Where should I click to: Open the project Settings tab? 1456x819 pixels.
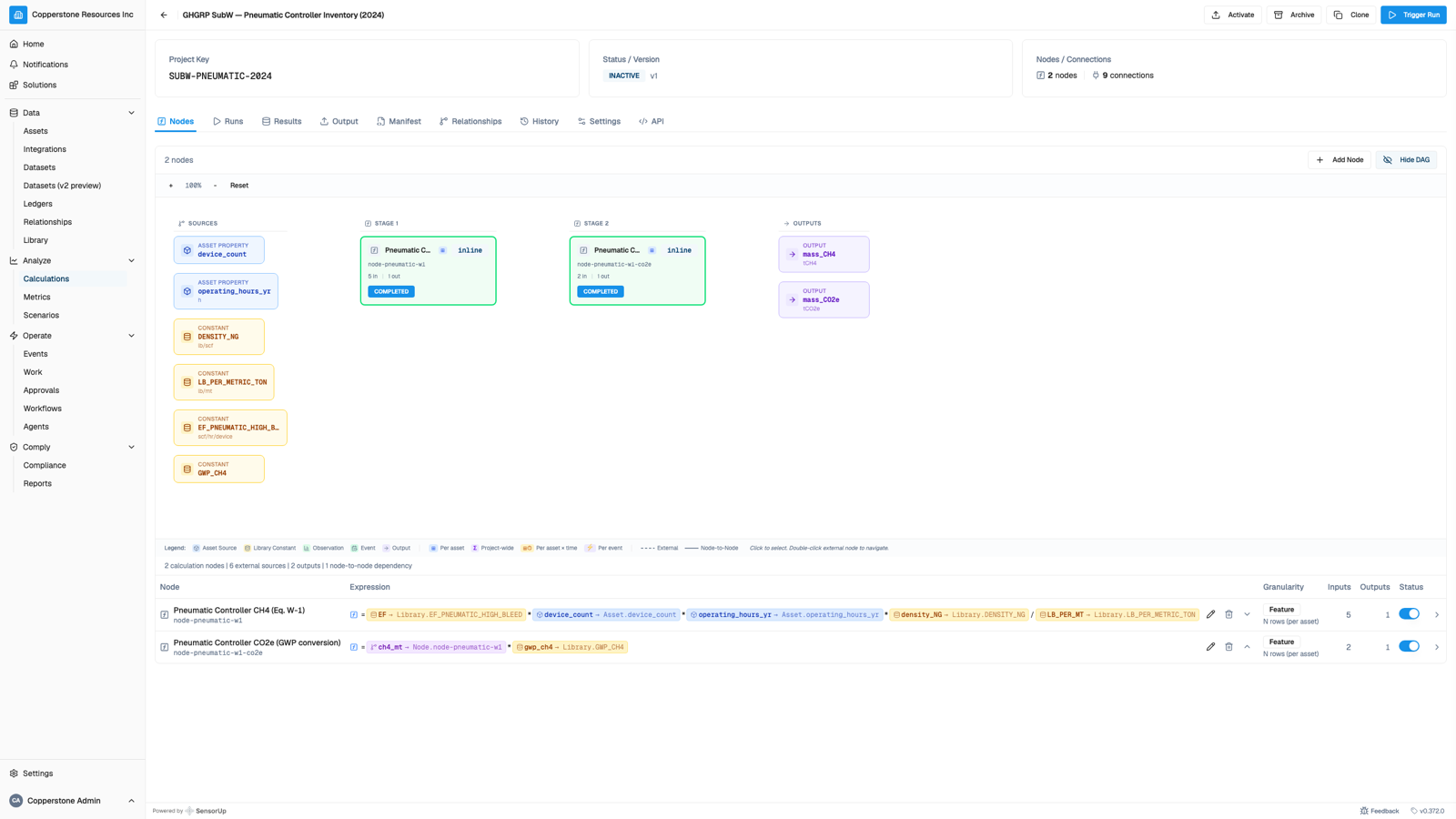[599, 121]
